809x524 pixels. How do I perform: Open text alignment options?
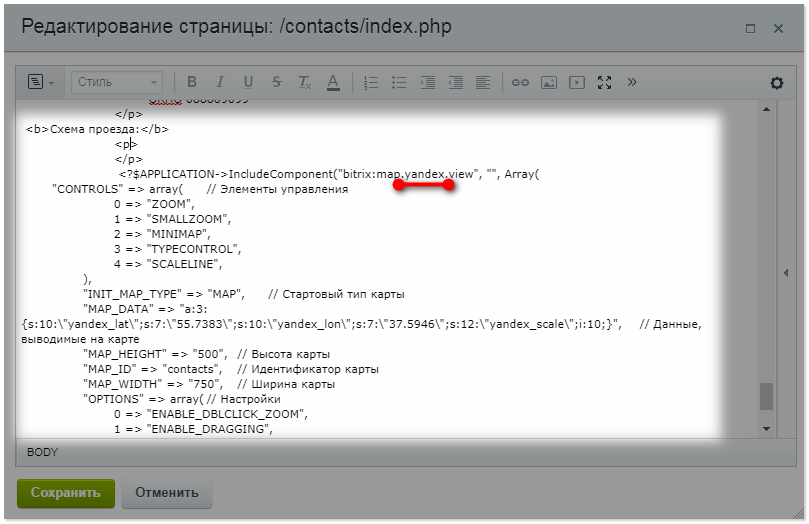483,83
